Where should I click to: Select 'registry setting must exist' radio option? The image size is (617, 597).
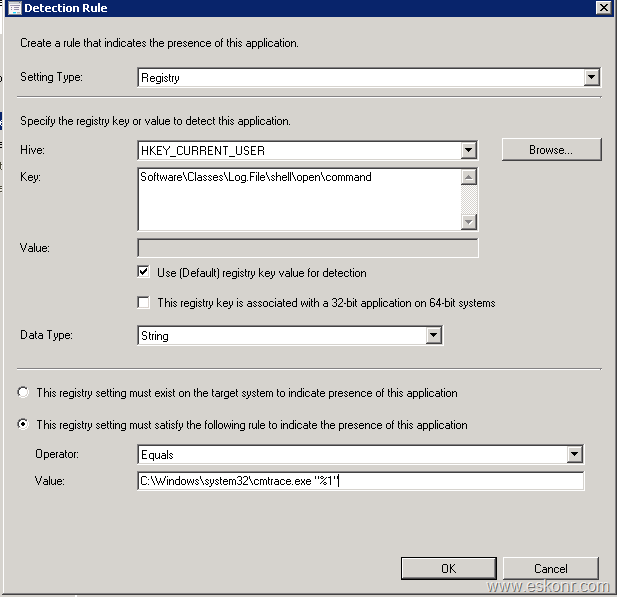coord(23,392)
